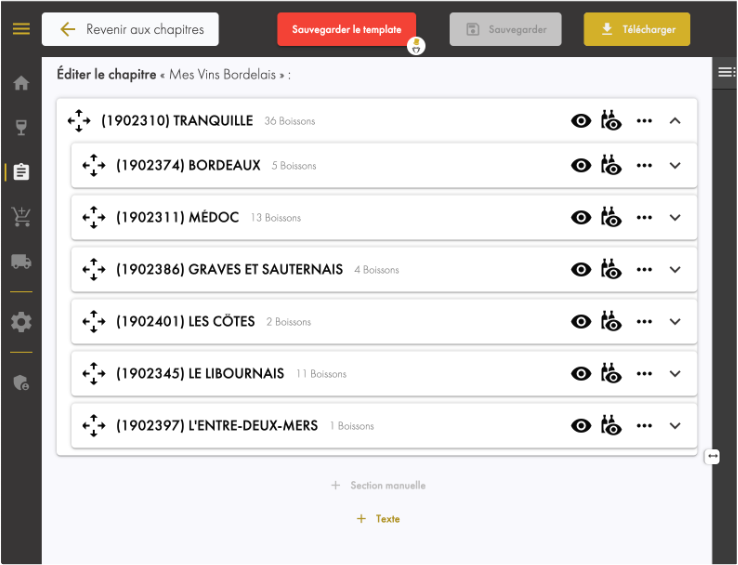Grab the move handle for BORDEAUX
Screen dimensions: 738x565
[94, 166]
